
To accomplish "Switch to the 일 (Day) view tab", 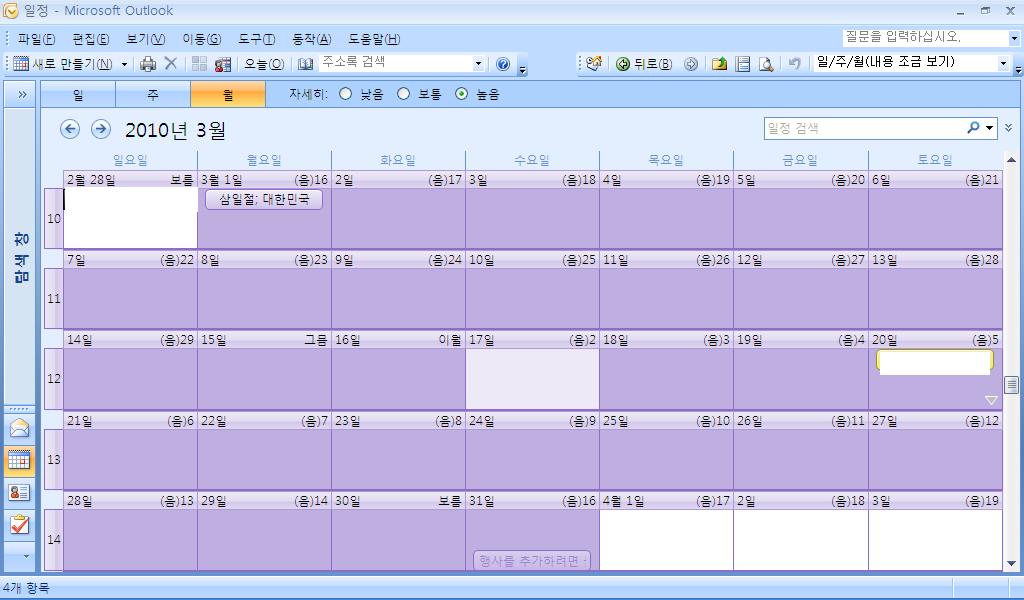I will click(x=78, y=95).
